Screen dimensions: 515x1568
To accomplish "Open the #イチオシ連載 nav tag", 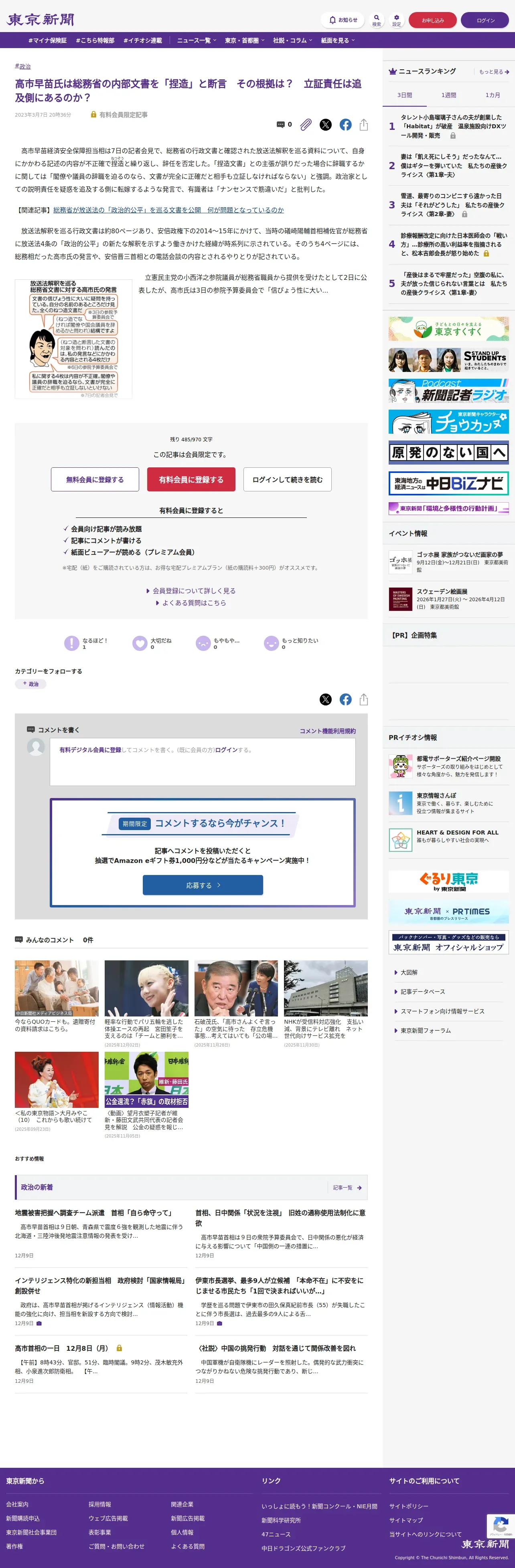I will (143, 40).
